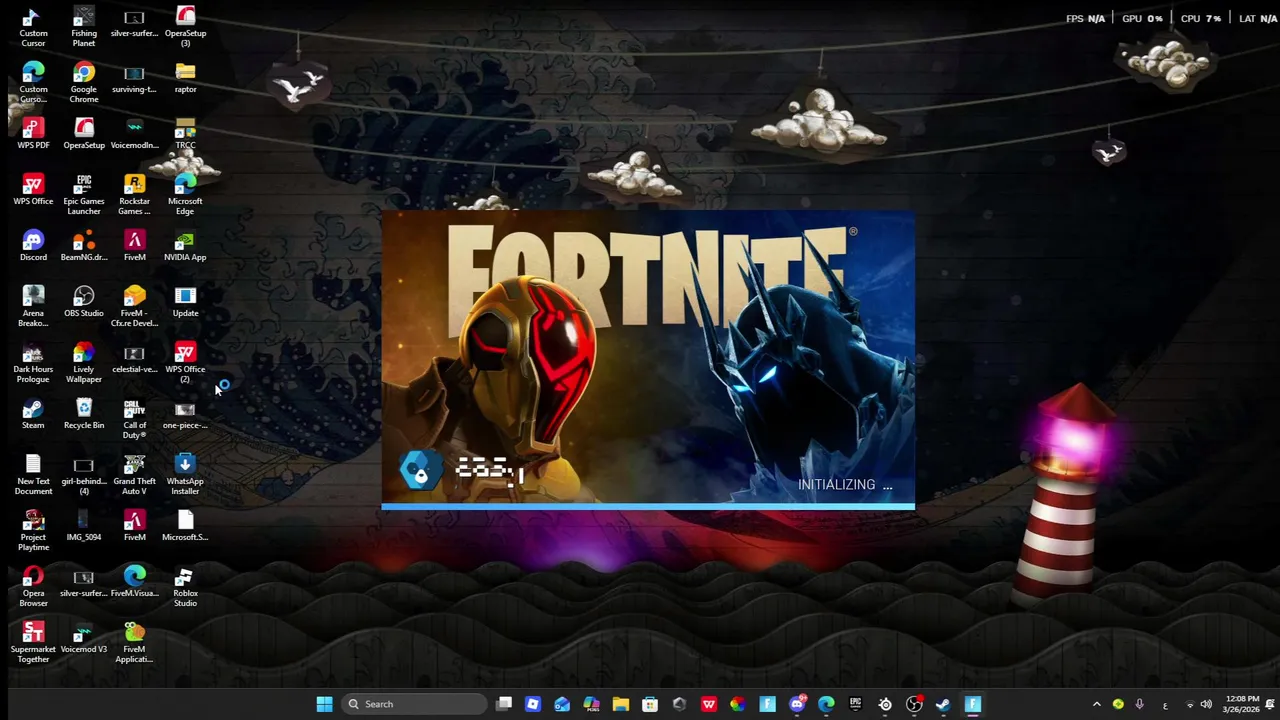Viewport: 1280px width, 720px height.
Task: Select the surviving-t... video file icon
Action: coord(134,78)
